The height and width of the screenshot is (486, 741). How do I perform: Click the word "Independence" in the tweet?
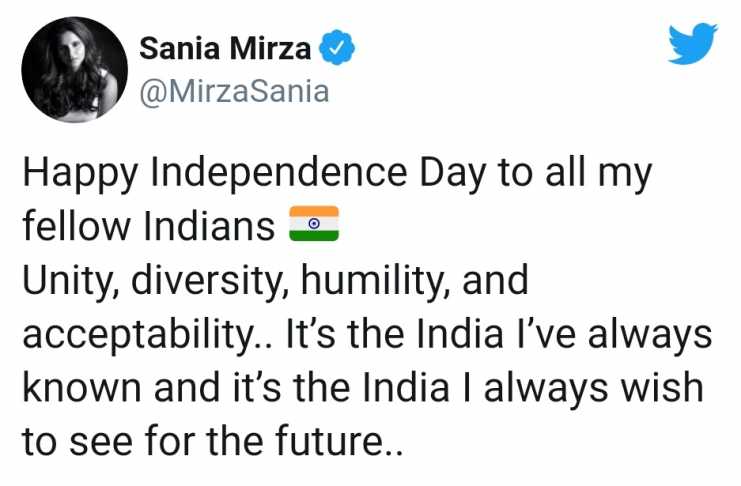click(x=278, y=172)
